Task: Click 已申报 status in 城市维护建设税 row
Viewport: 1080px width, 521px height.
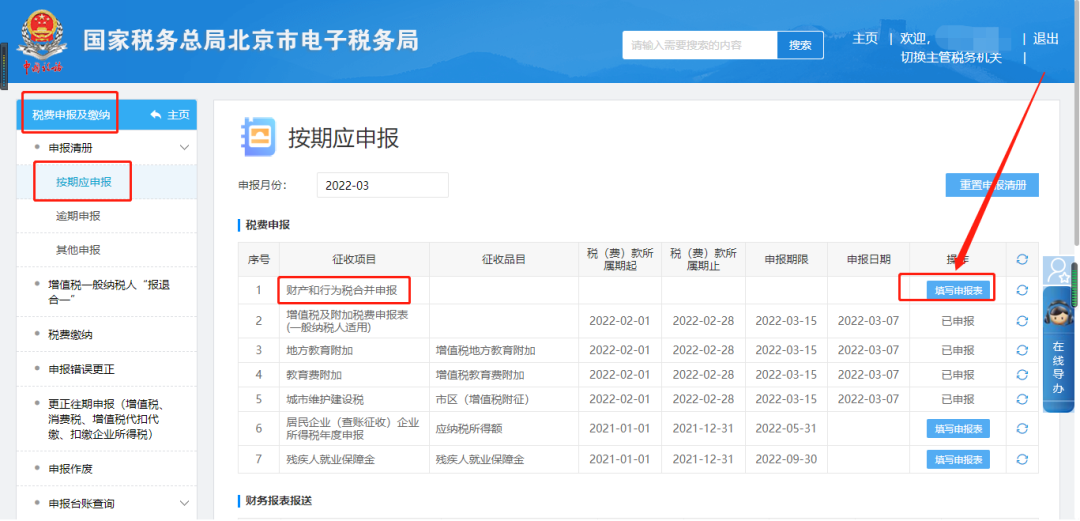Action: (958, 399)
